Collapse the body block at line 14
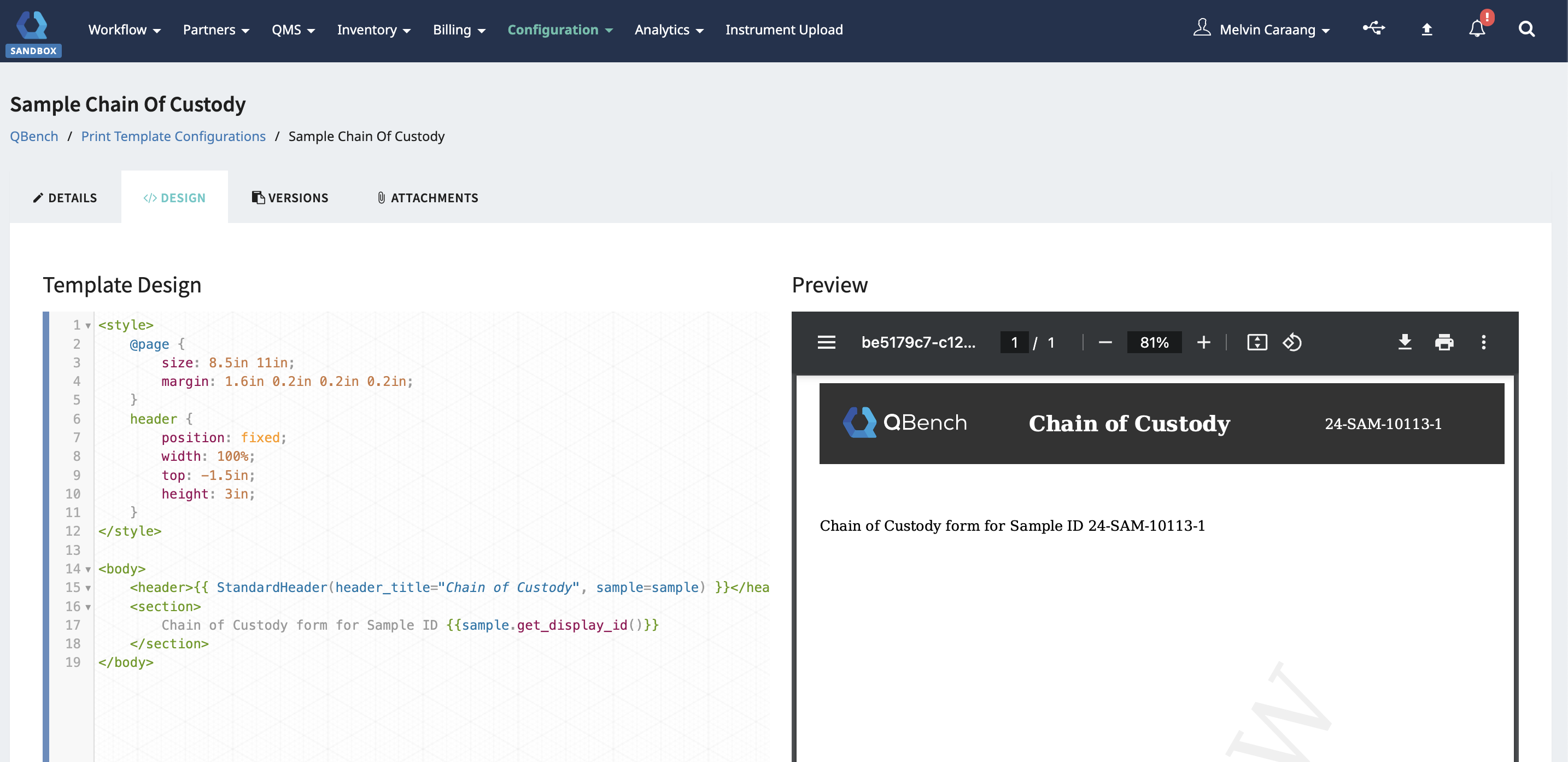This screenshot has height=762, width=1568. (x=88, y=570)
